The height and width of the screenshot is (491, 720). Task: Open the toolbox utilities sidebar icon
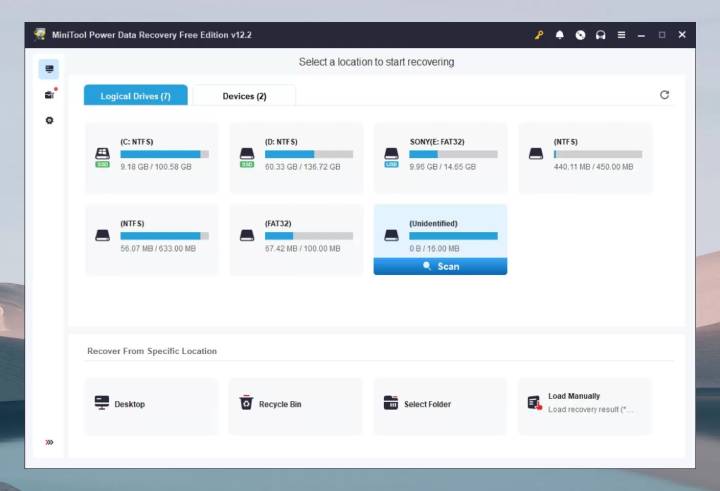coord(49,95)
